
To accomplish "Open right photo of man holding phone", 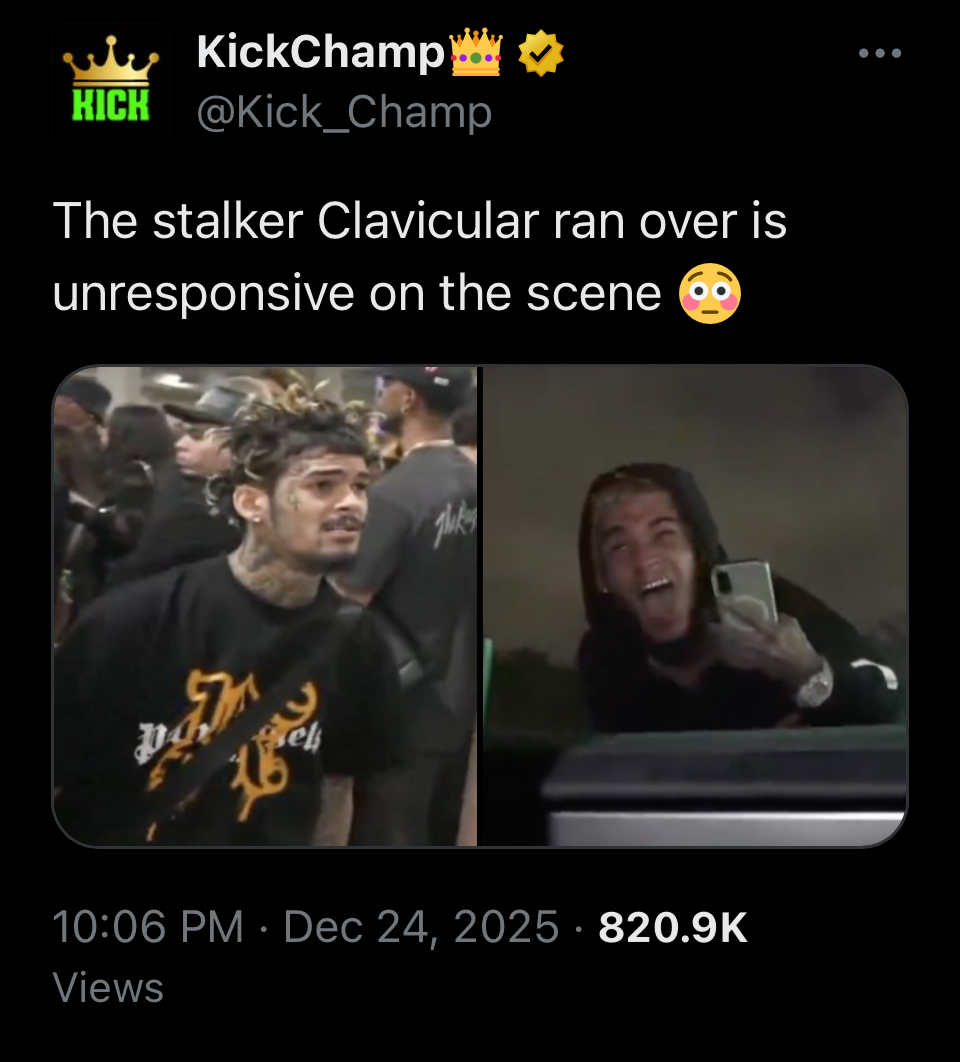I will pyautogui.click(x=695, y=606).
